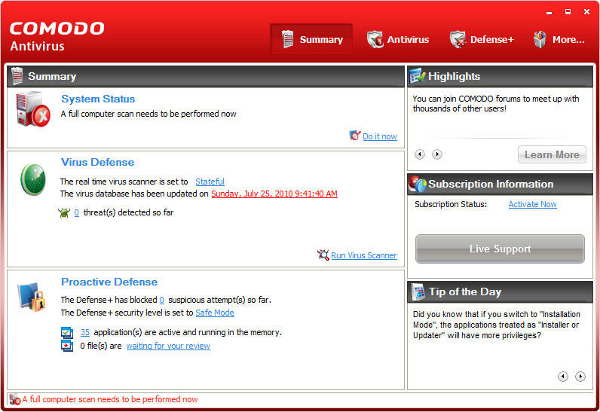Show next tip of the day
Viewport: 600px width, 412px height.
[x=580, y=376]
